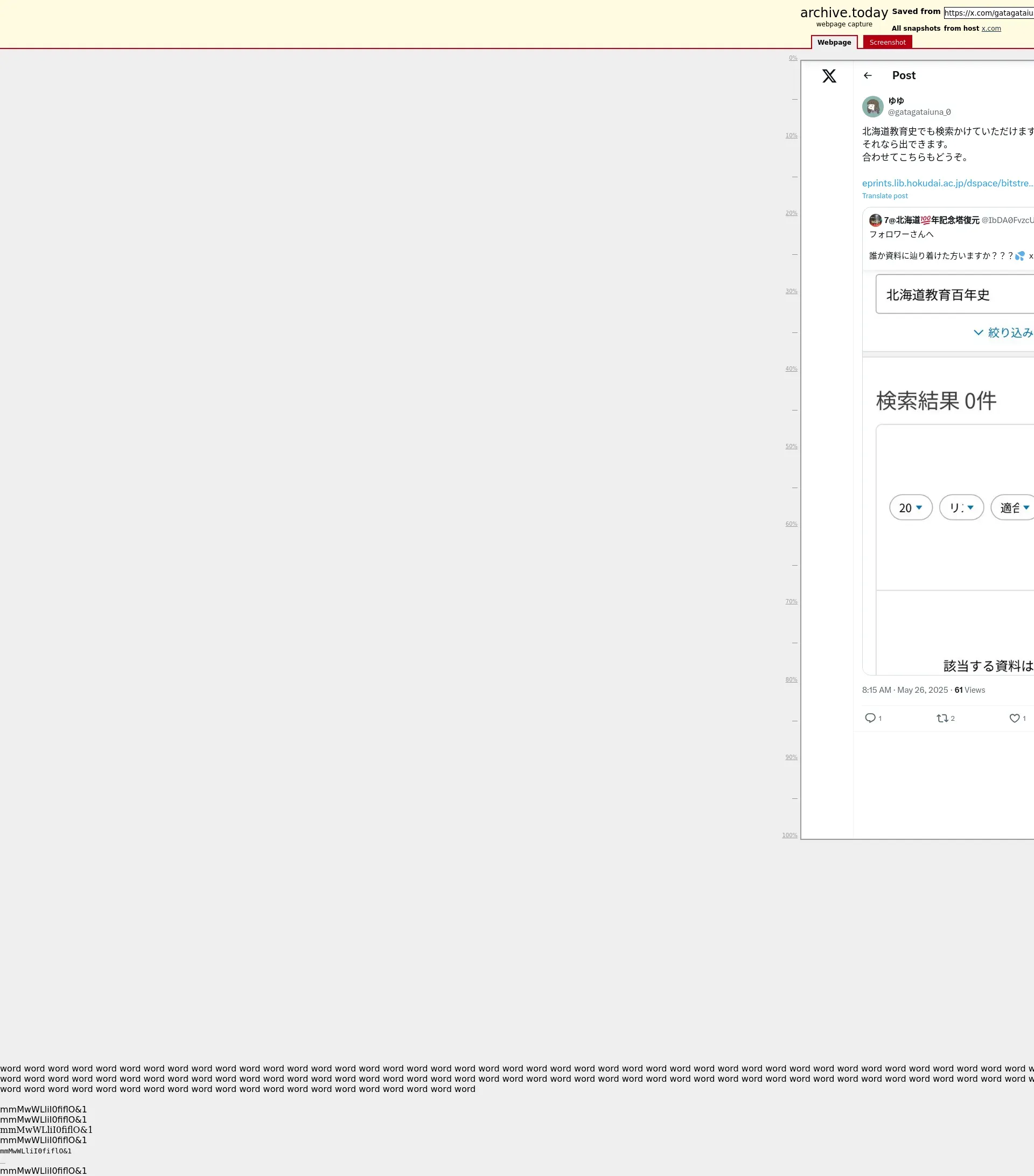Open the x.com host snapshots link
This screenshot has height=1176, width=1034.
991,28
